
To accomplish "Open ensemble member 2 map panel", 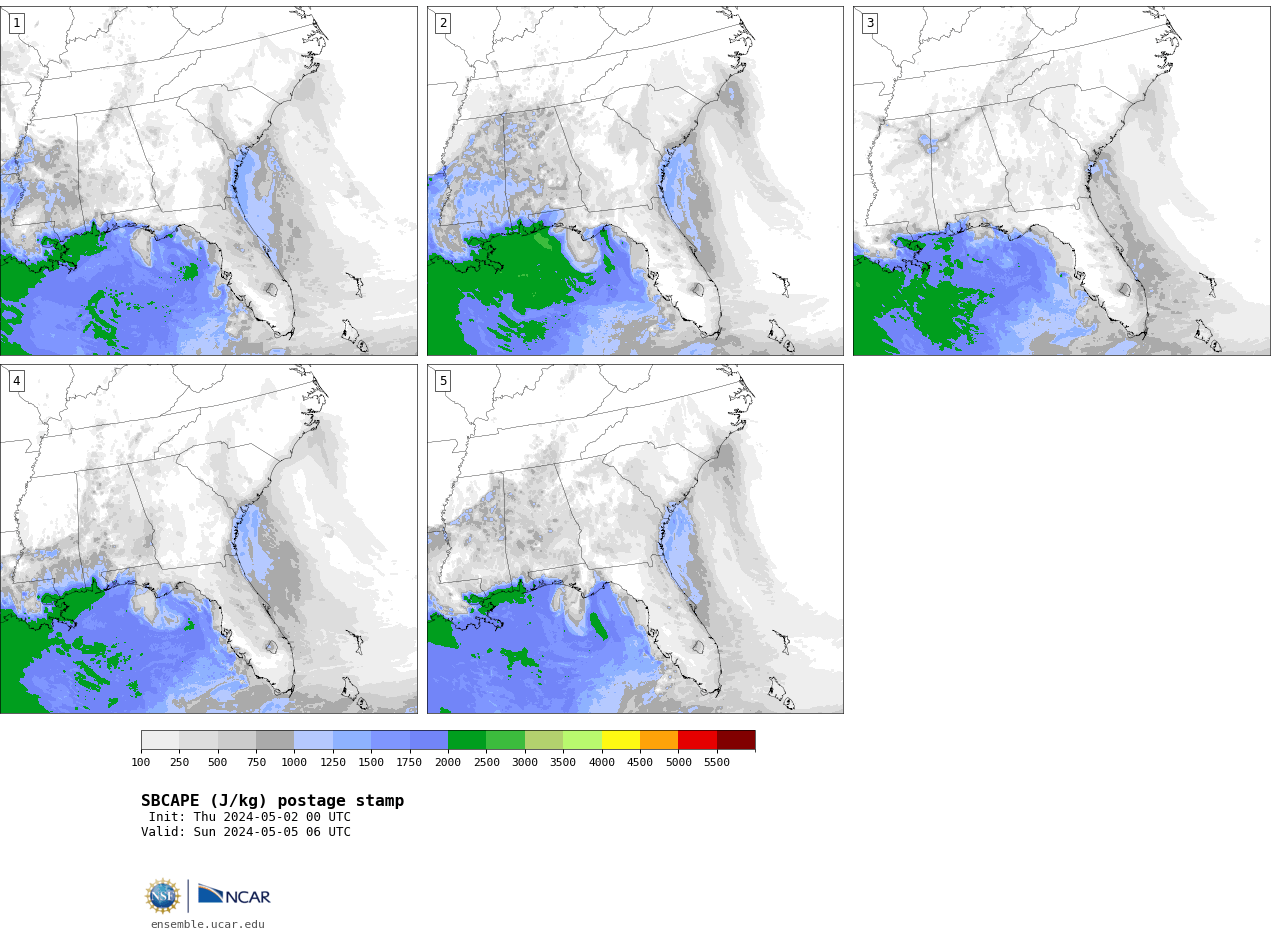I will click(635, 181).
